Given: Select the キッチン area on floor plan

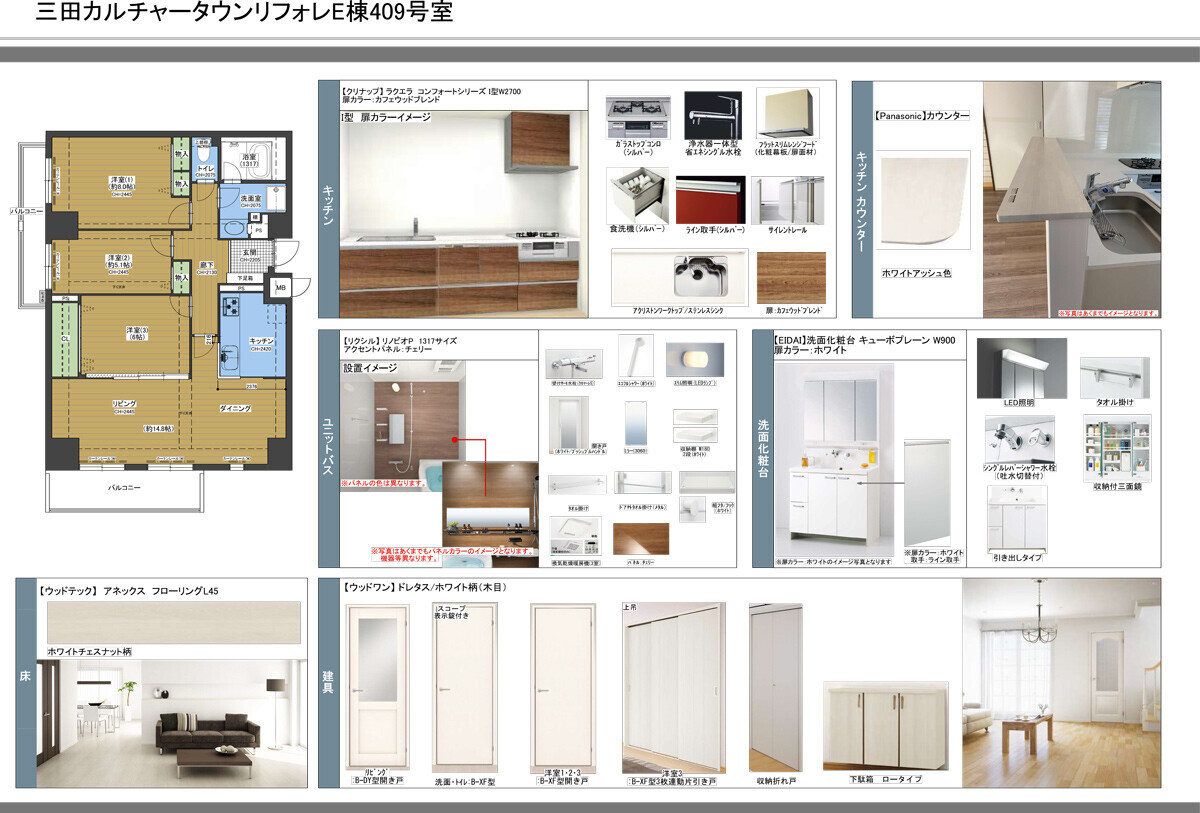Looking at the screenshot, I should pyautogui.click(x=253, y=335).
